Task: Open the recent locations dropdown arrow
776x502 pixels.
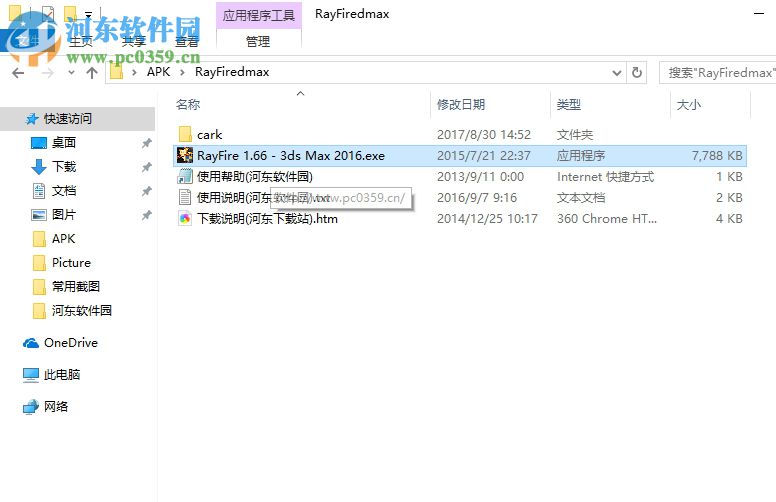Action: click(x=71, y=73)
